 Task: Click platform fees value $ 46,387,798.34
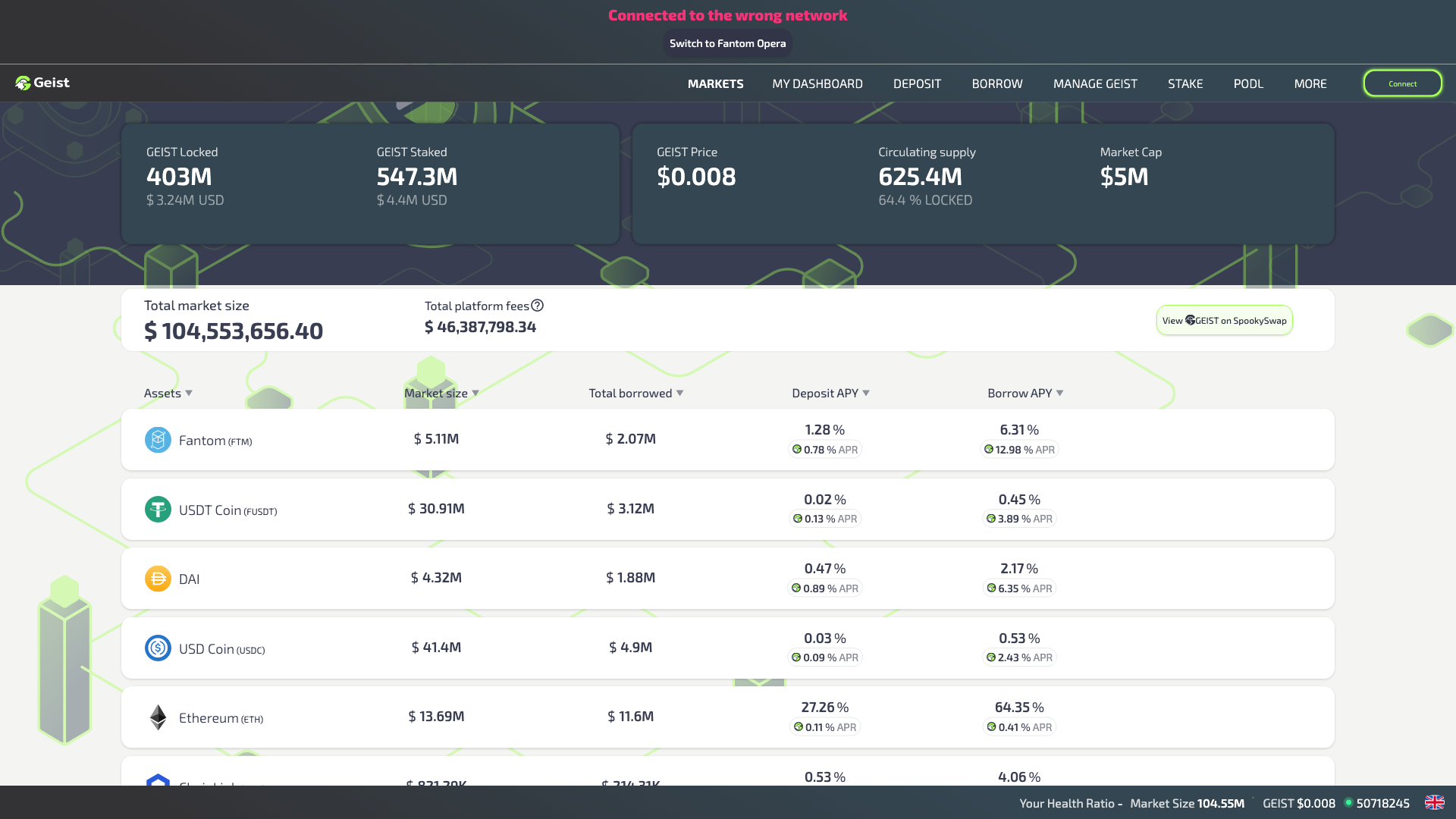click(x=480, y=327)
